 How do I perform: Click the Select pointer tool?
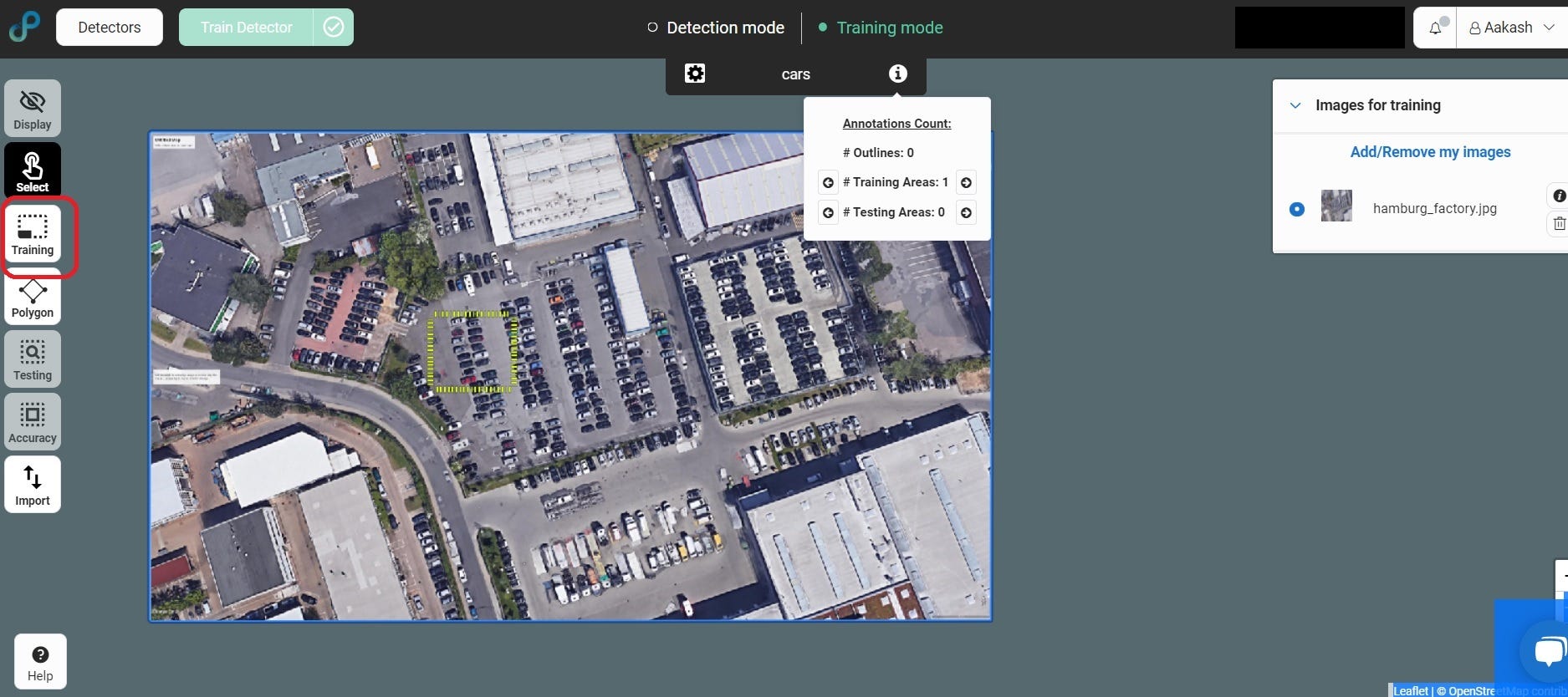(33, 171)
